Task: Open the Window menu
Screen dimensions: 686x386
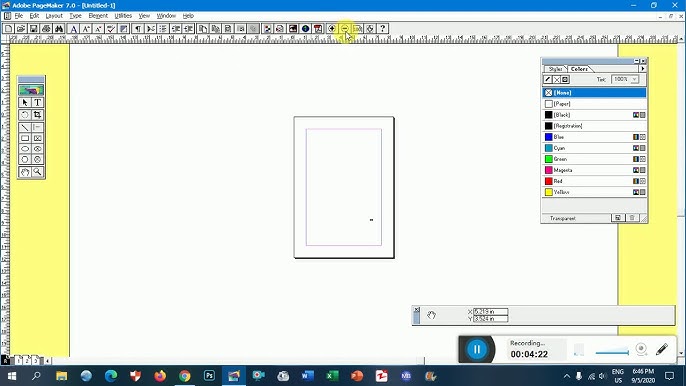Action: point(166,16)
